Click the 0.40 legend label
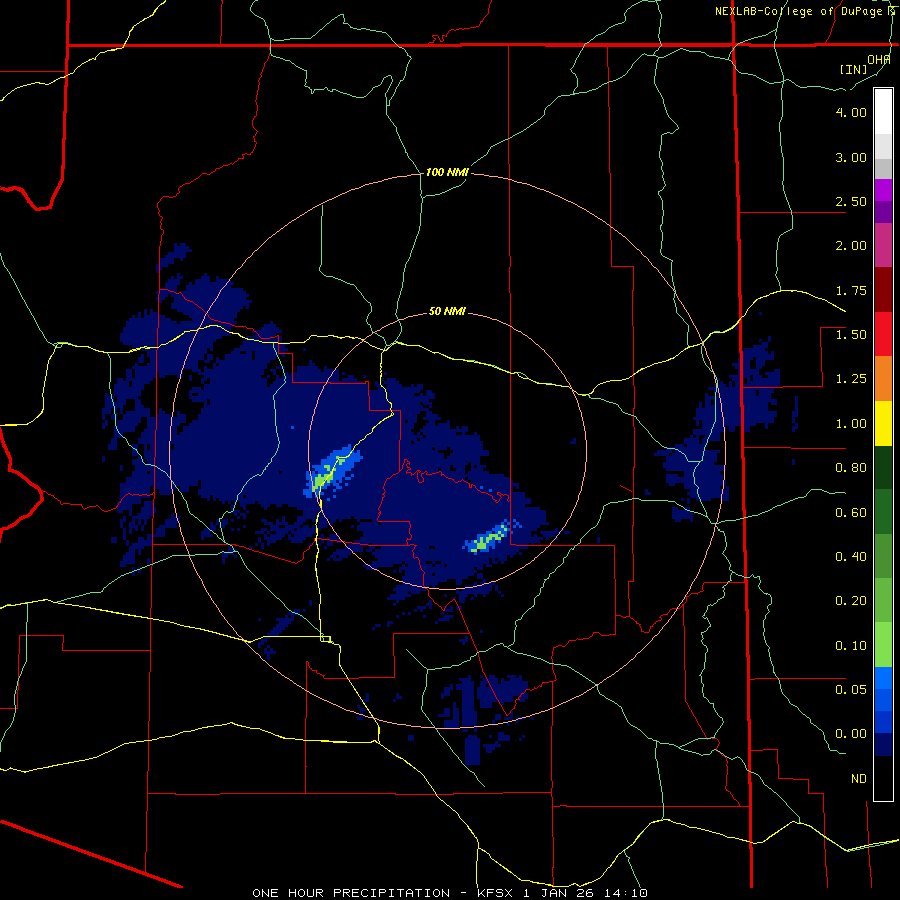 [851, 556]
